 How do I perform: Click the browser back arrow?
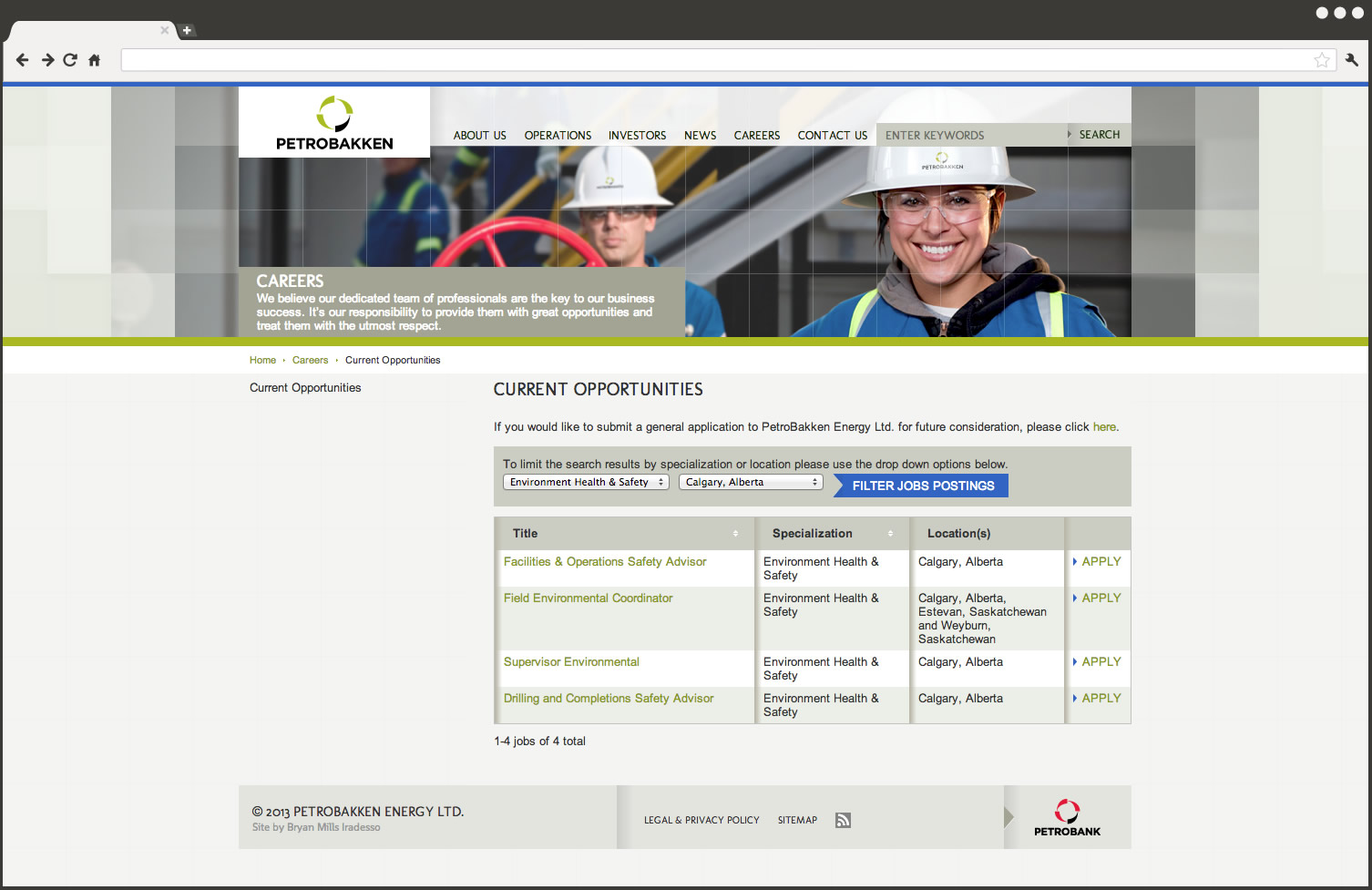23,60
